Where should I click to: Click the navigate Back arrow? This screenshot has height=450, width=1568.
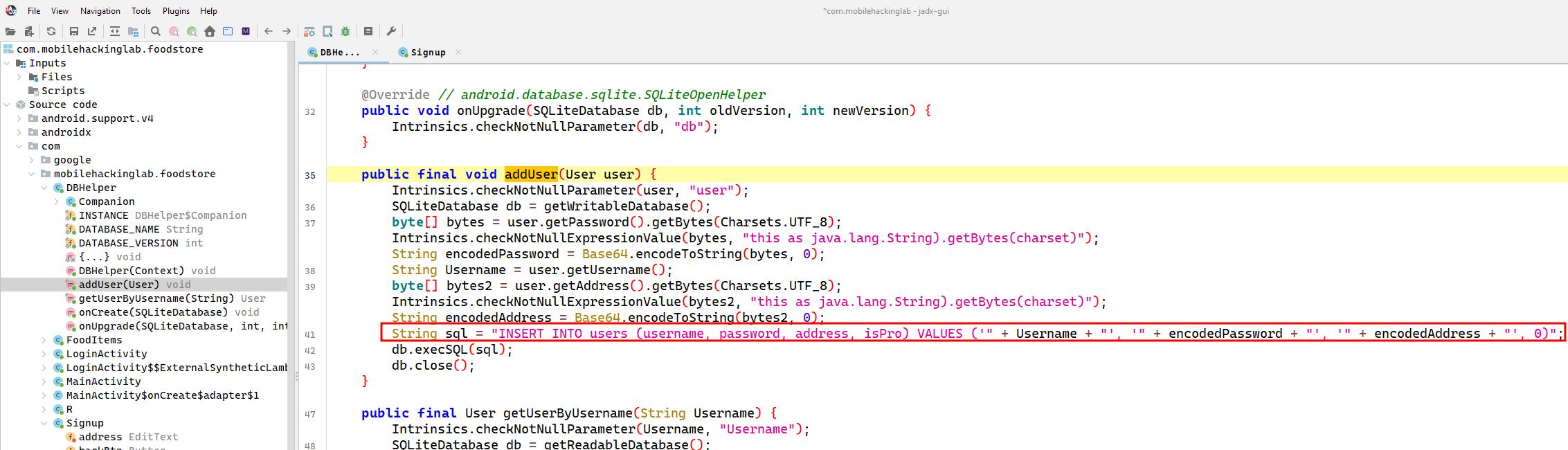(x=269, y=31)
